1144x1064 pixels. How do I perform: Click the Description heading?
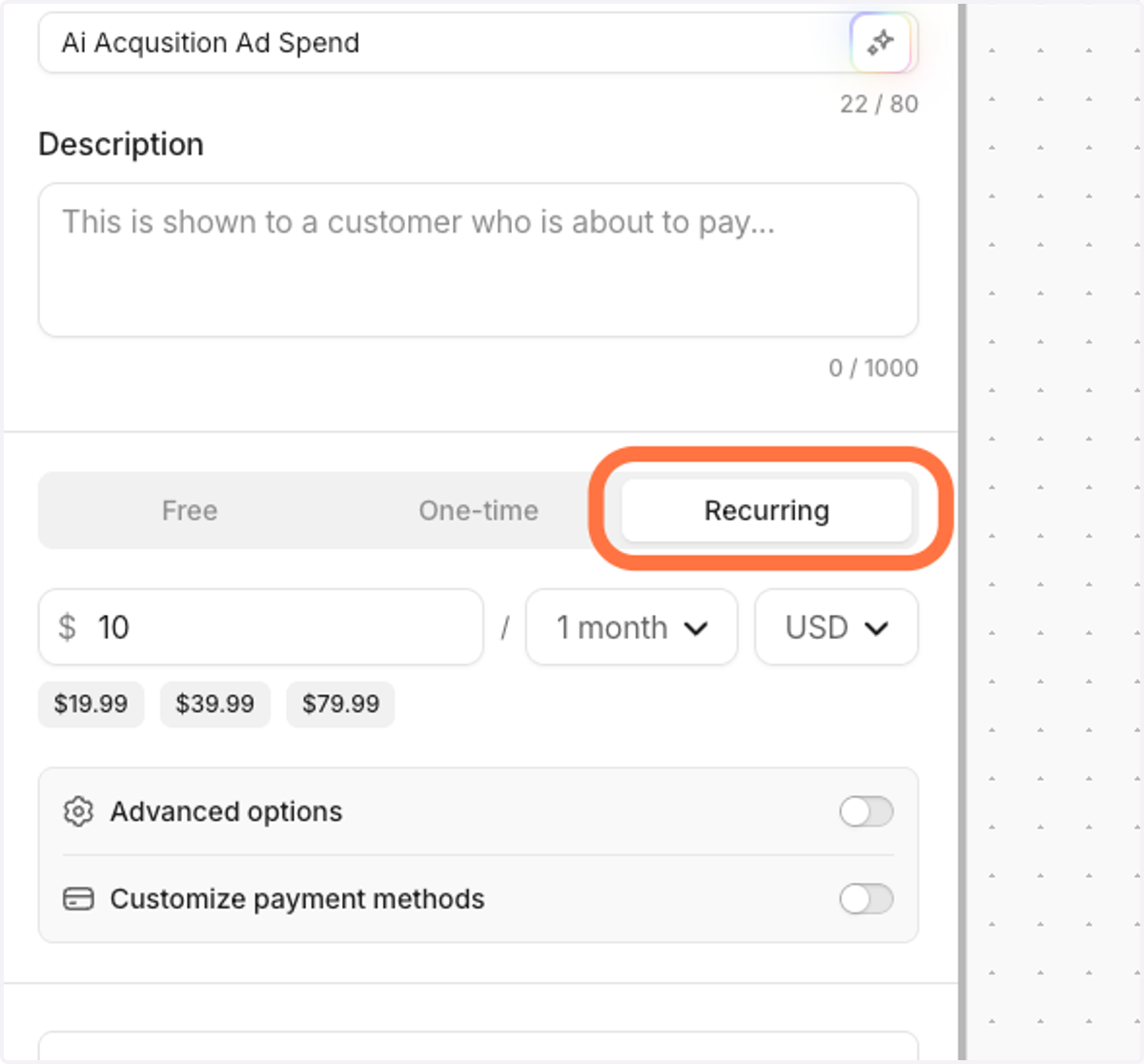click(121, 144)
